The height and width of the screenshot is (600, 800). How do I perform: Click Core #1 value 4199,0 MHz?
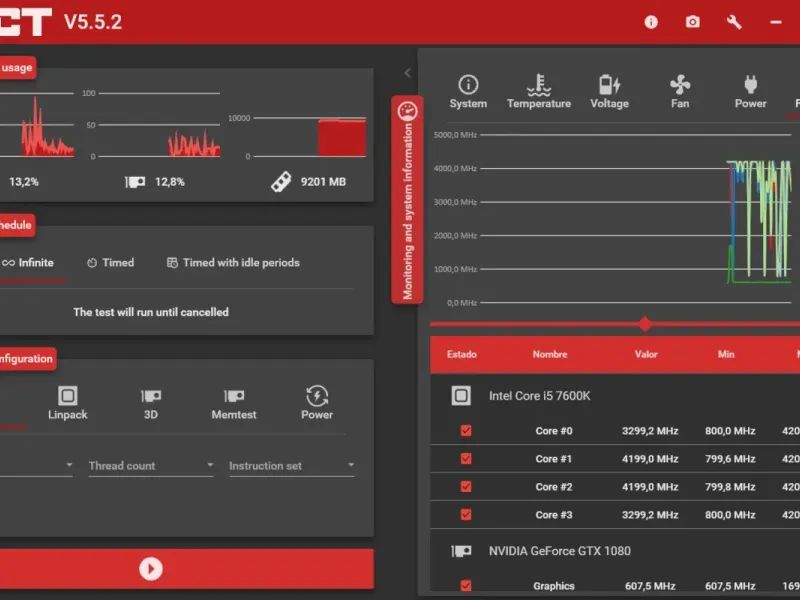(x=650, y=459)
